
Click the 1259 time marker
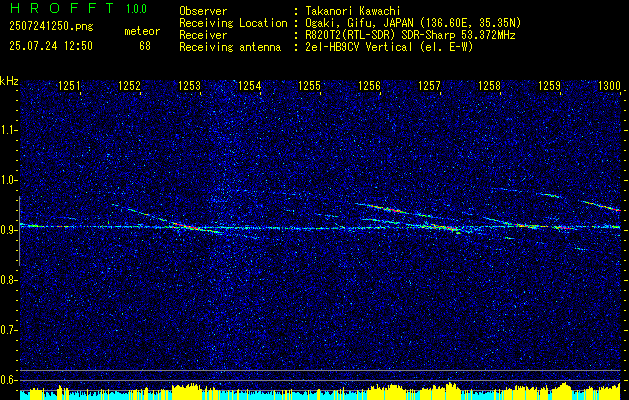pos(550,85)
